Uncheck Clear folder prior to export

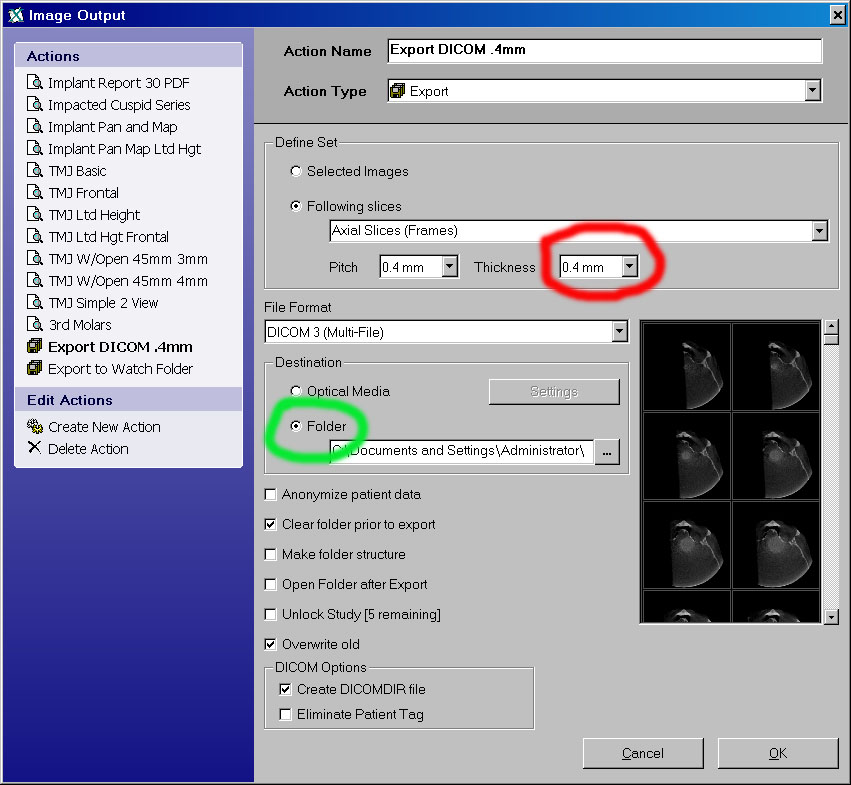[x=270, y=524]
